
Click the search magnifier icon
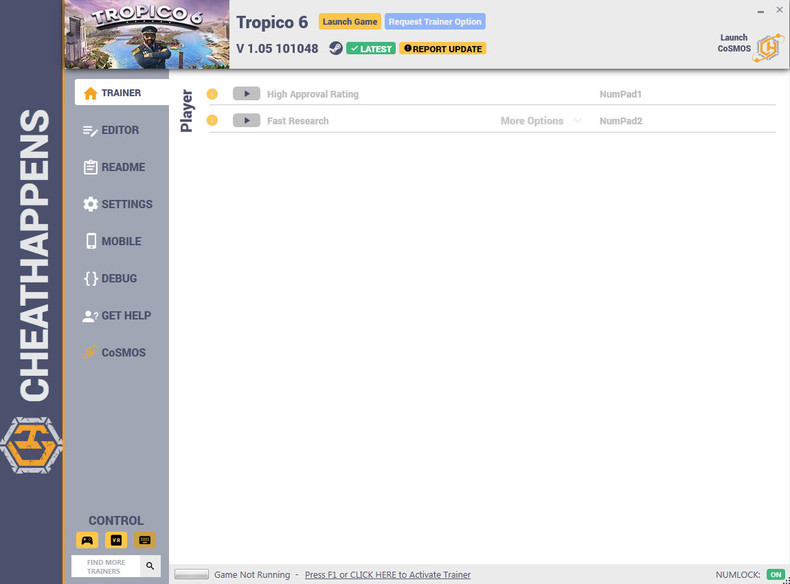pyautogui.click(x=150, y=566)
